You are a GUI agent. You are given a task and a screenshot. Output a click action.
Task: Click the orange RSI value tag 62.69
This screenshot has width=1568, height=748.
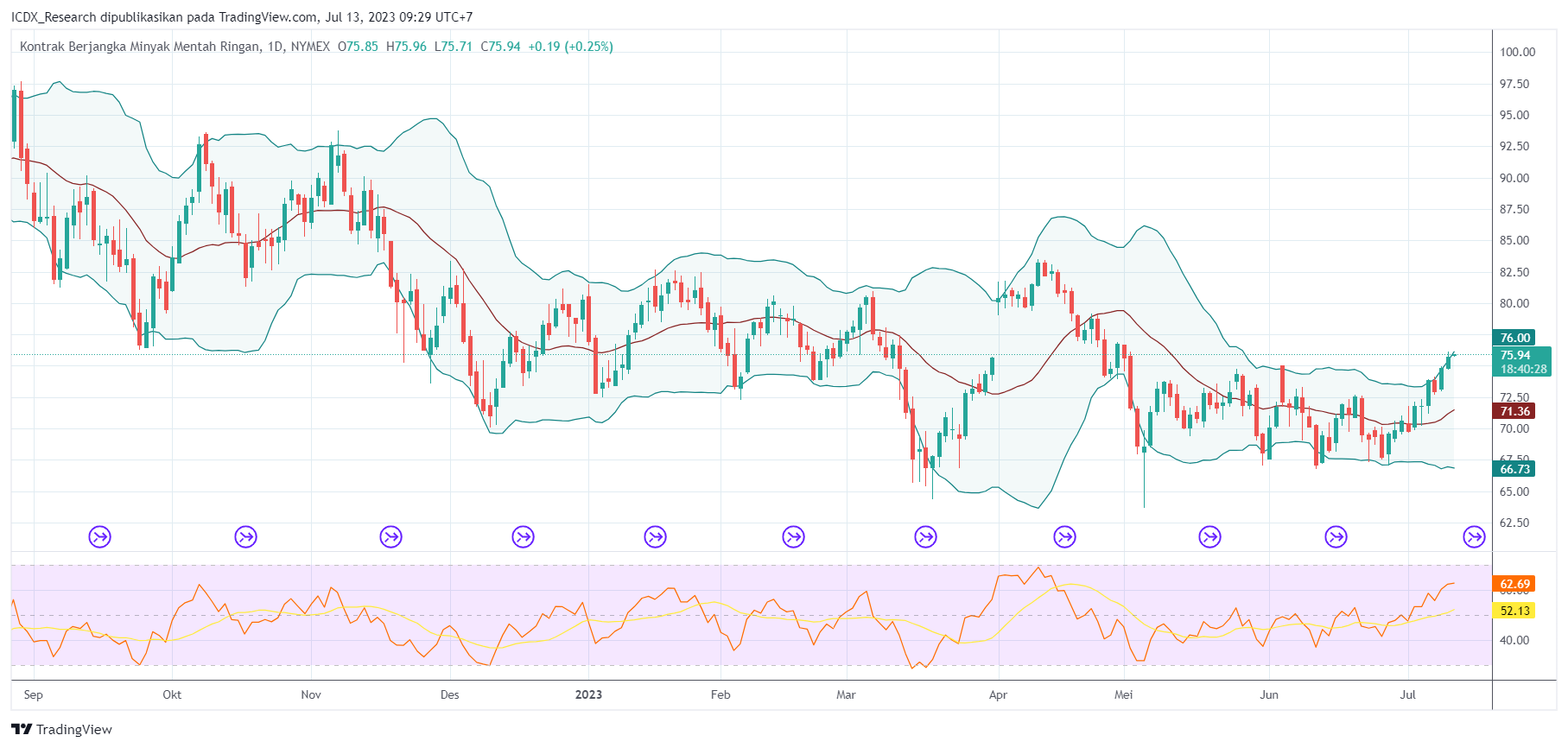[1514, 584]
